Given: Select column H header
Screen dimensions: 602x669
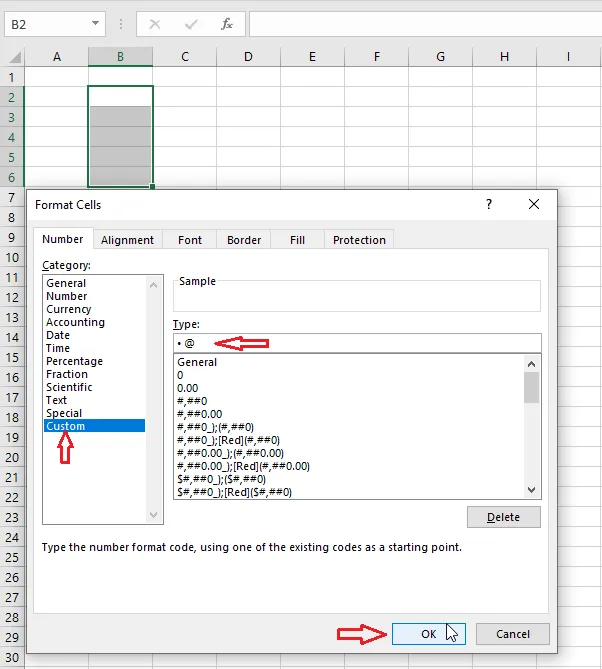Looking at the screenshot, I should pos(504,57).
